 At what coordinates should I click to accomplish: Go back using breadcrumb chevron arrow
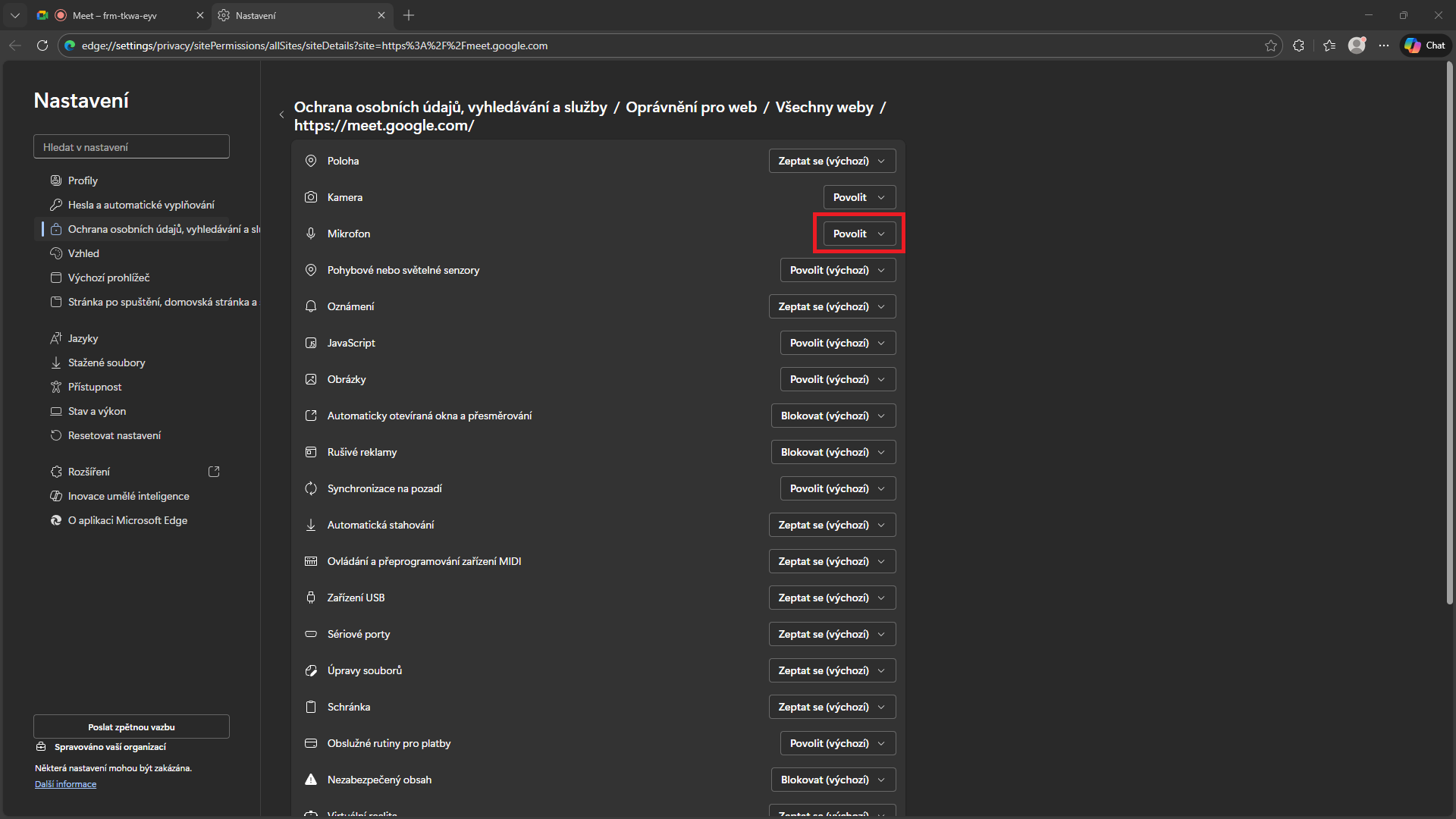pyautogui.click(x=281, y=115)
